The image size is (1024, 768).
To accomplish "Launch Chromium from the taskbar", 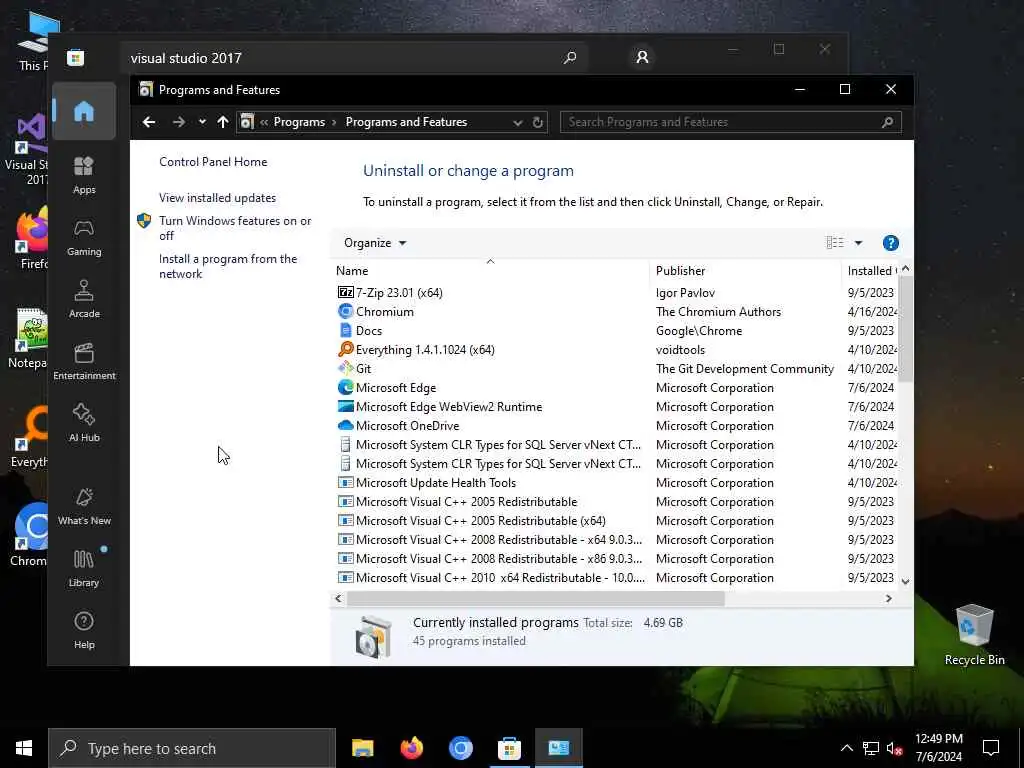I will 460,748.
